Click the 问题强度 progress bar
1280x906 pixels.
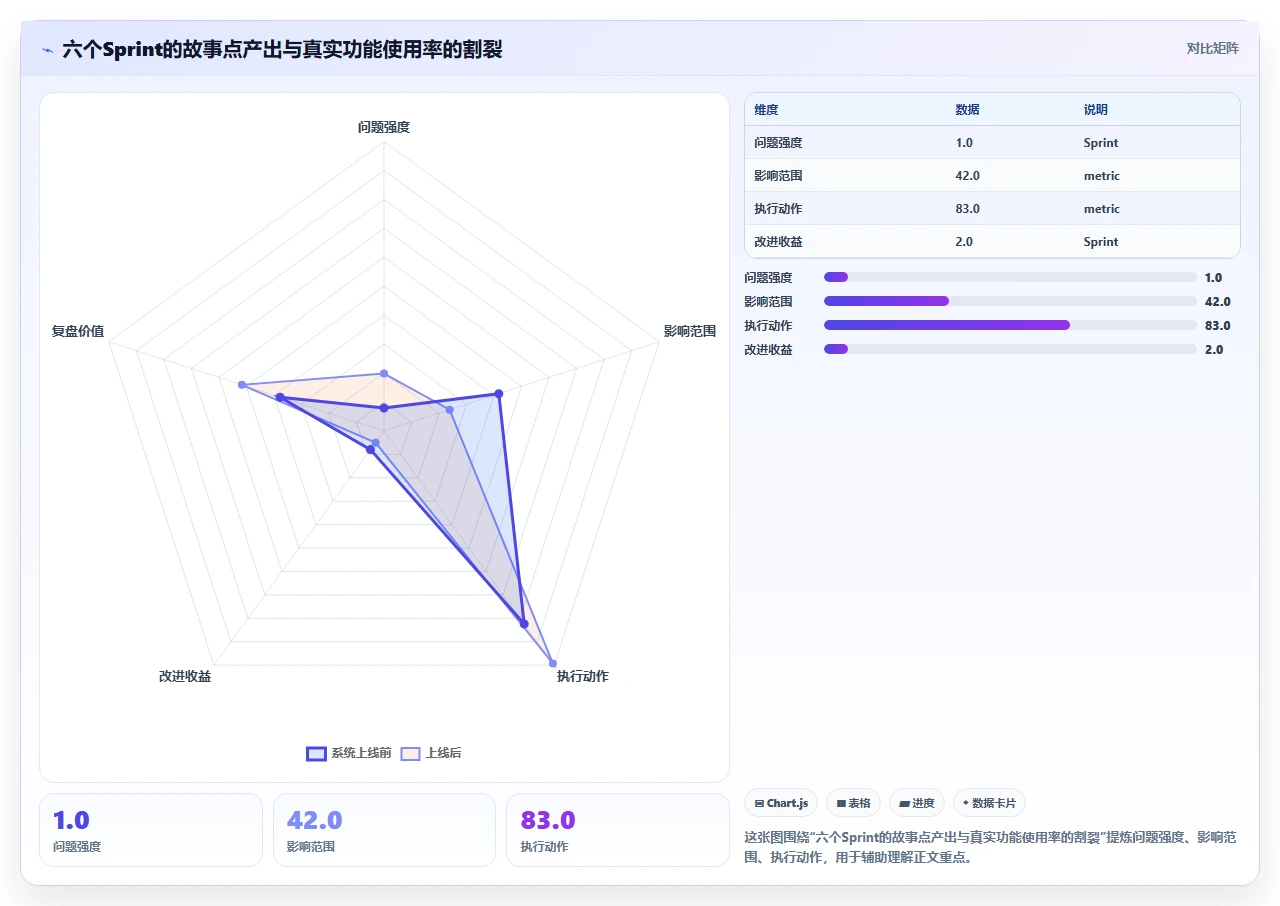tap(1010, 277)
